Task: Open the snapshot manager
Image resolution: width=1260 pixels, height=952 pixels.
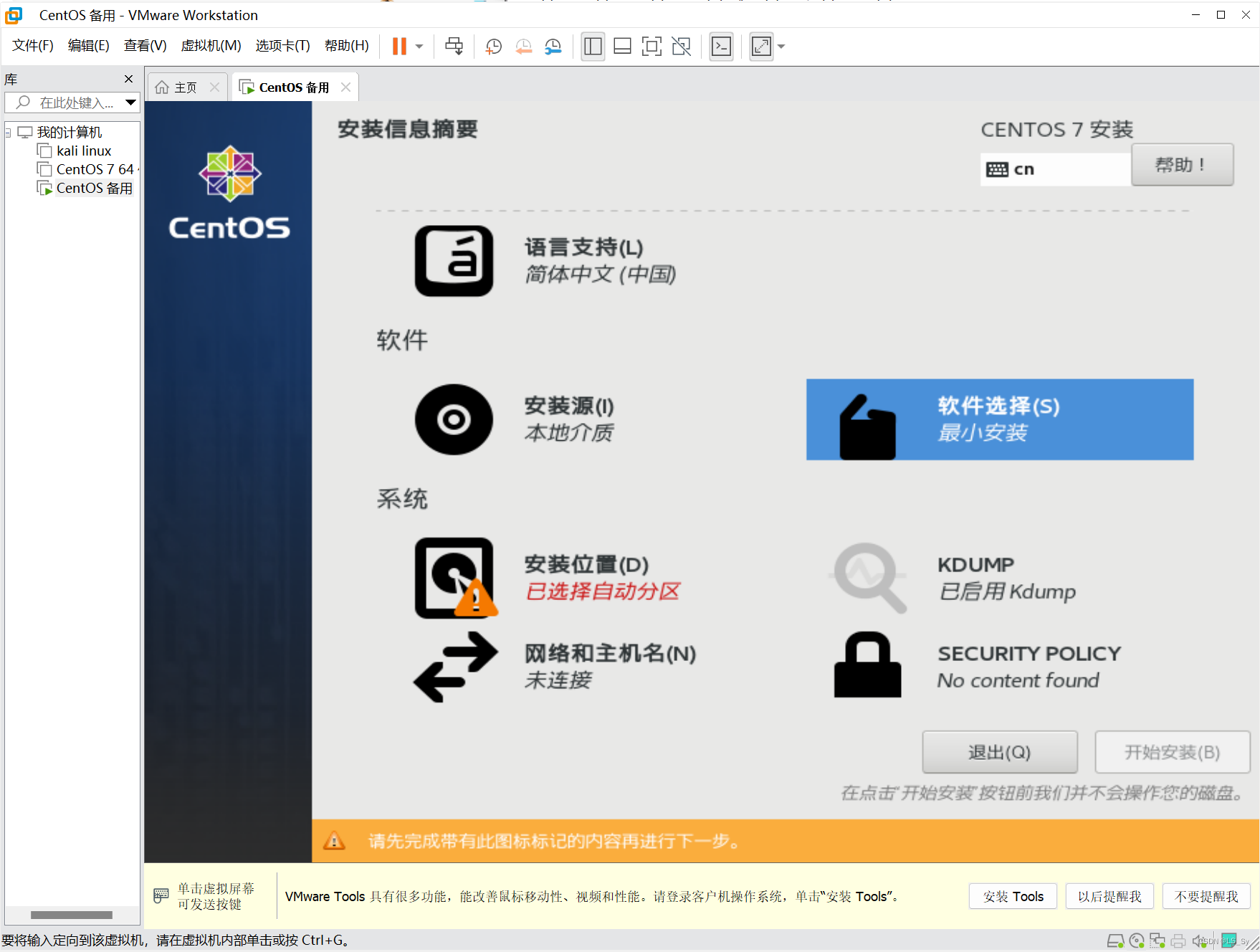Action: tap(553, 47)
